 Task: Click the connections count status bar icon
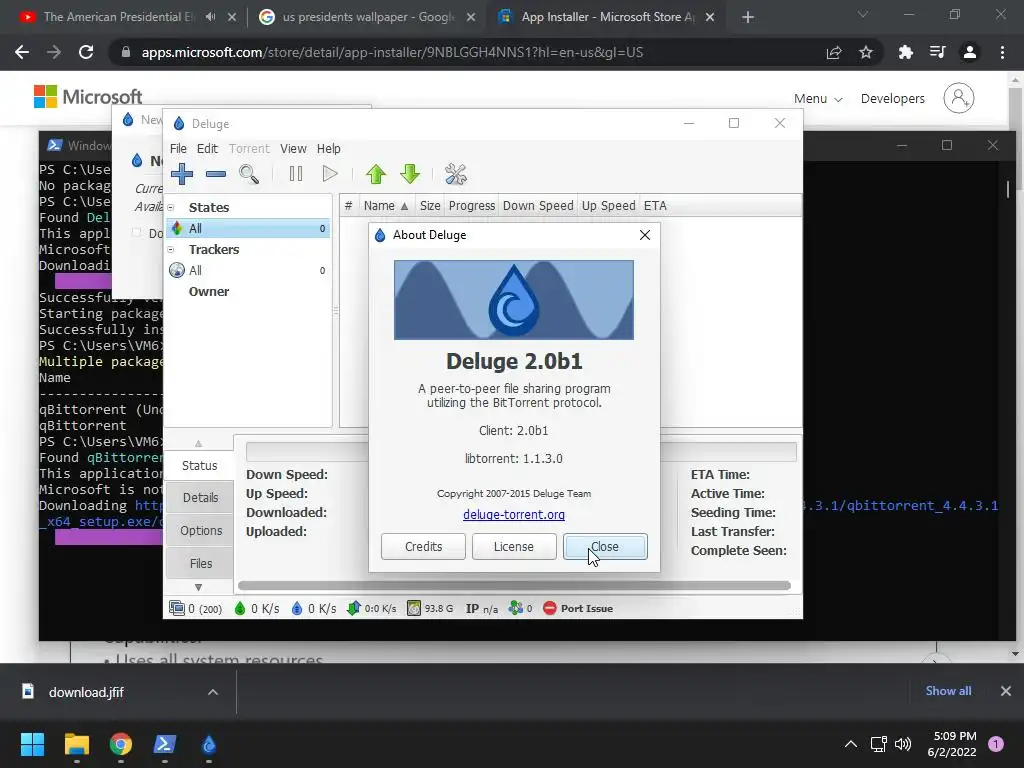195,609
